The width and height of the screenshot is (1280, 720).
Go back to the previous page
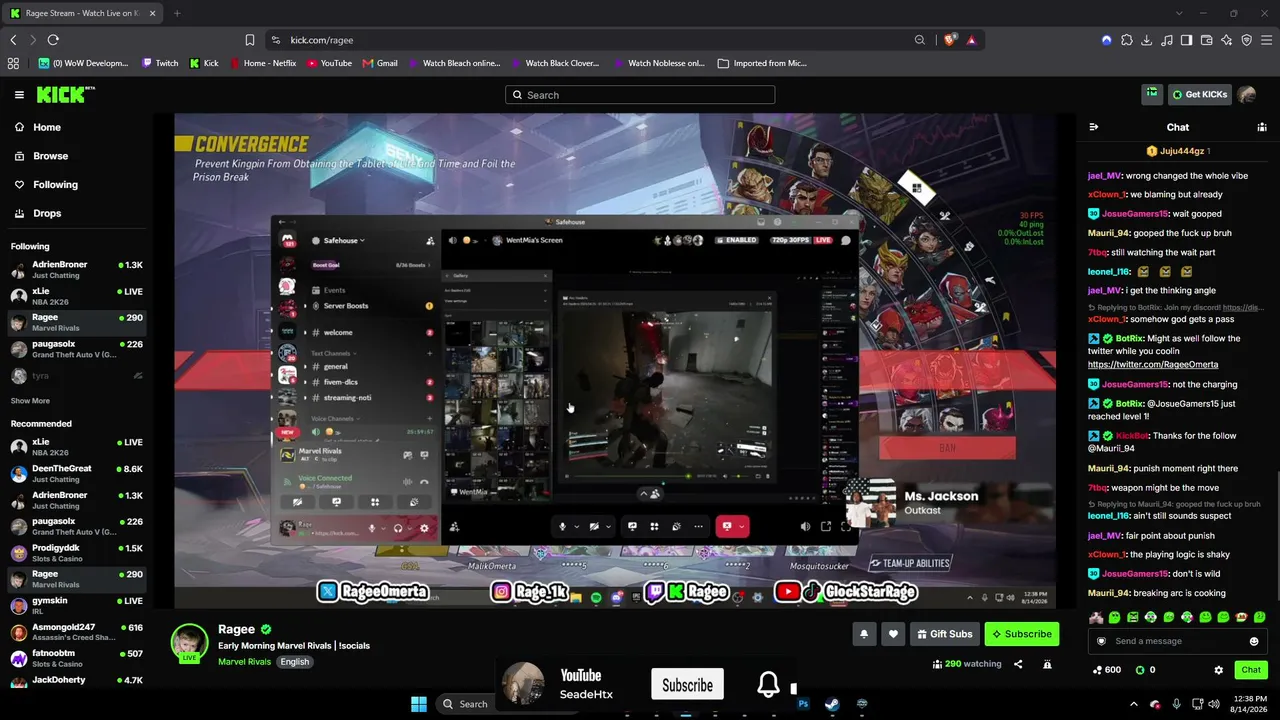13,40
